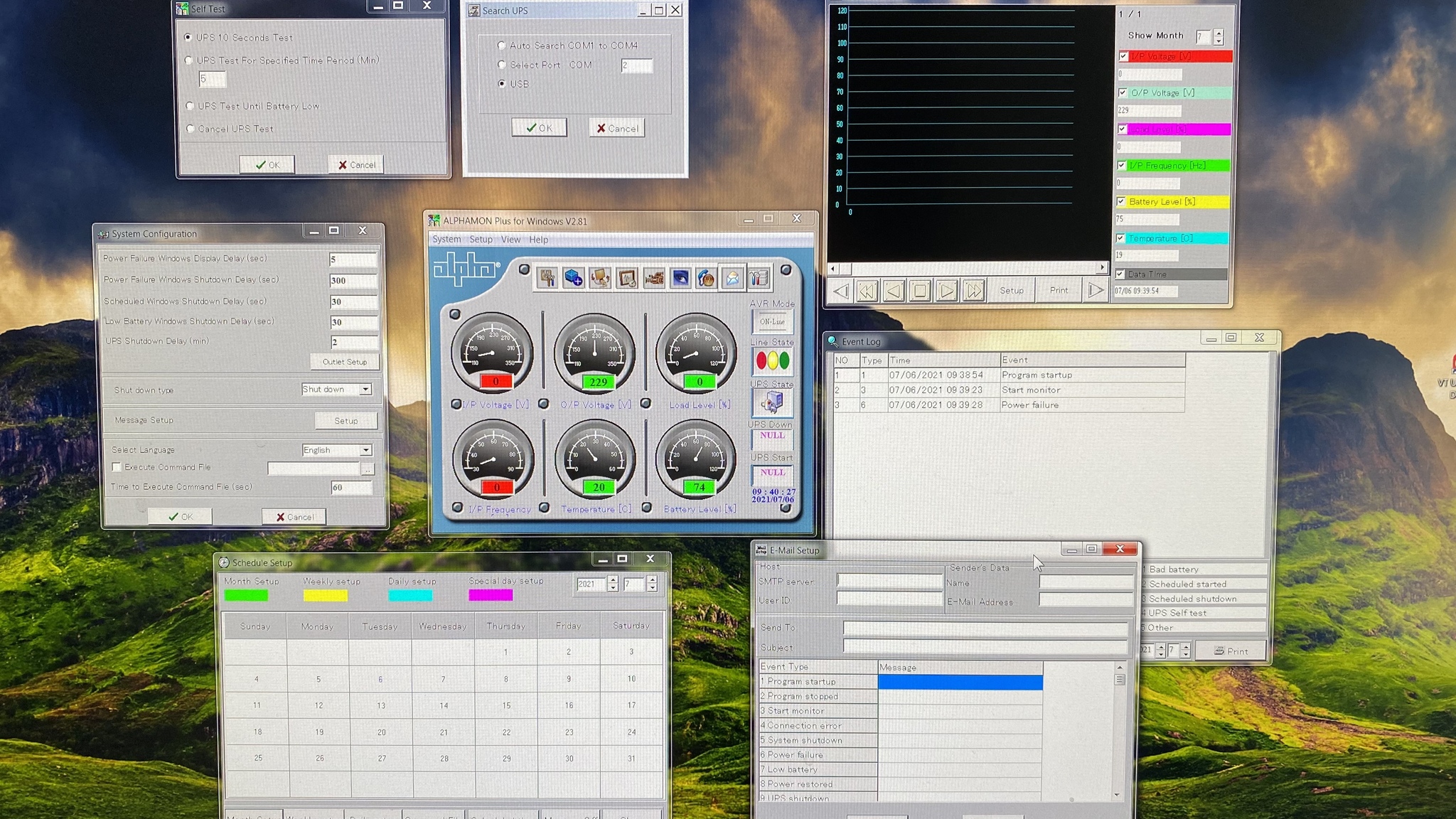Image resolution: width=1456 pixels, height=819 pixels.
Task: Click the step back arrow under the chart
Action: point(894,291)
